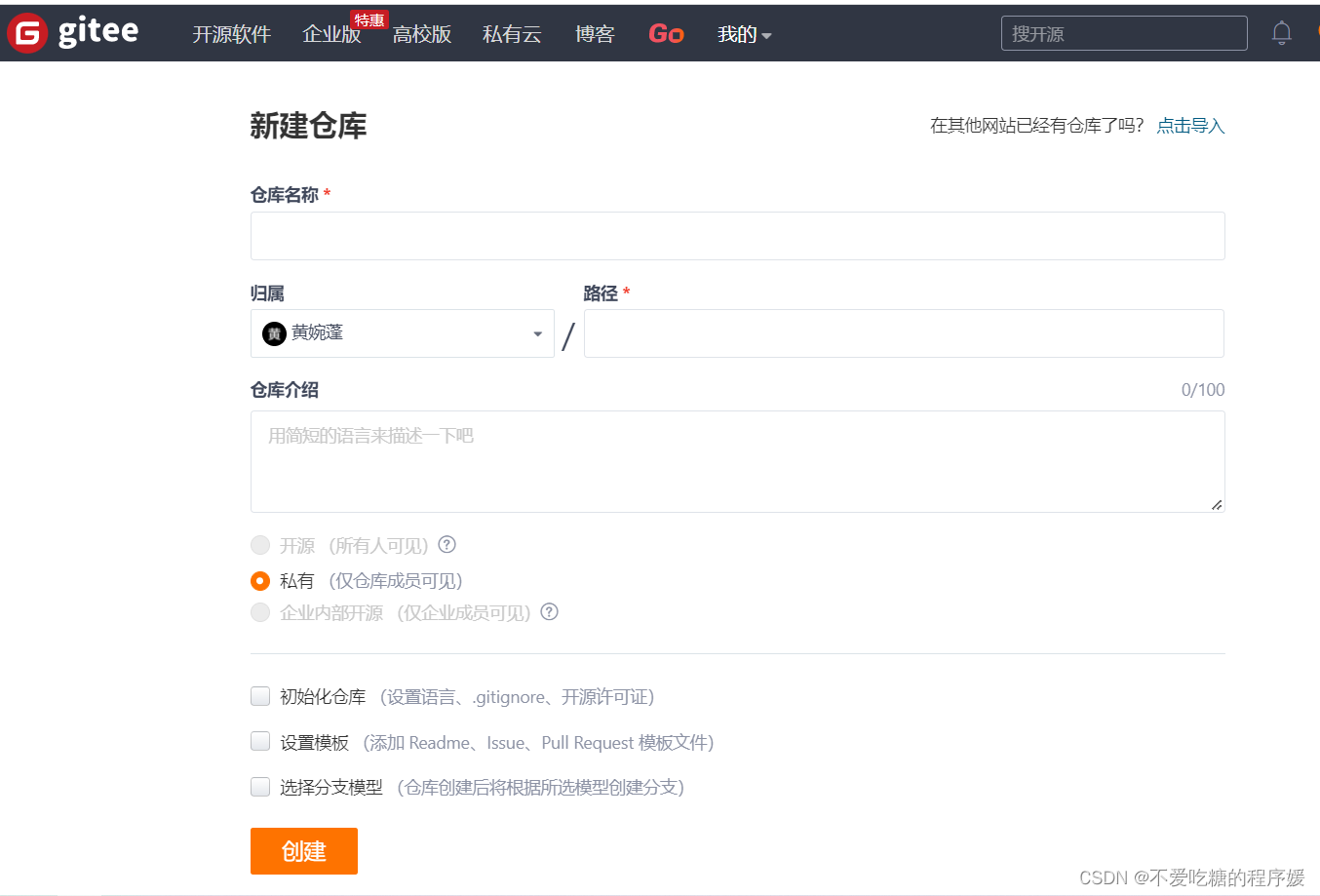Click the 点击导入 link
The height and width of the screenshot is (896, 1320).
[x=1190, y=126]
